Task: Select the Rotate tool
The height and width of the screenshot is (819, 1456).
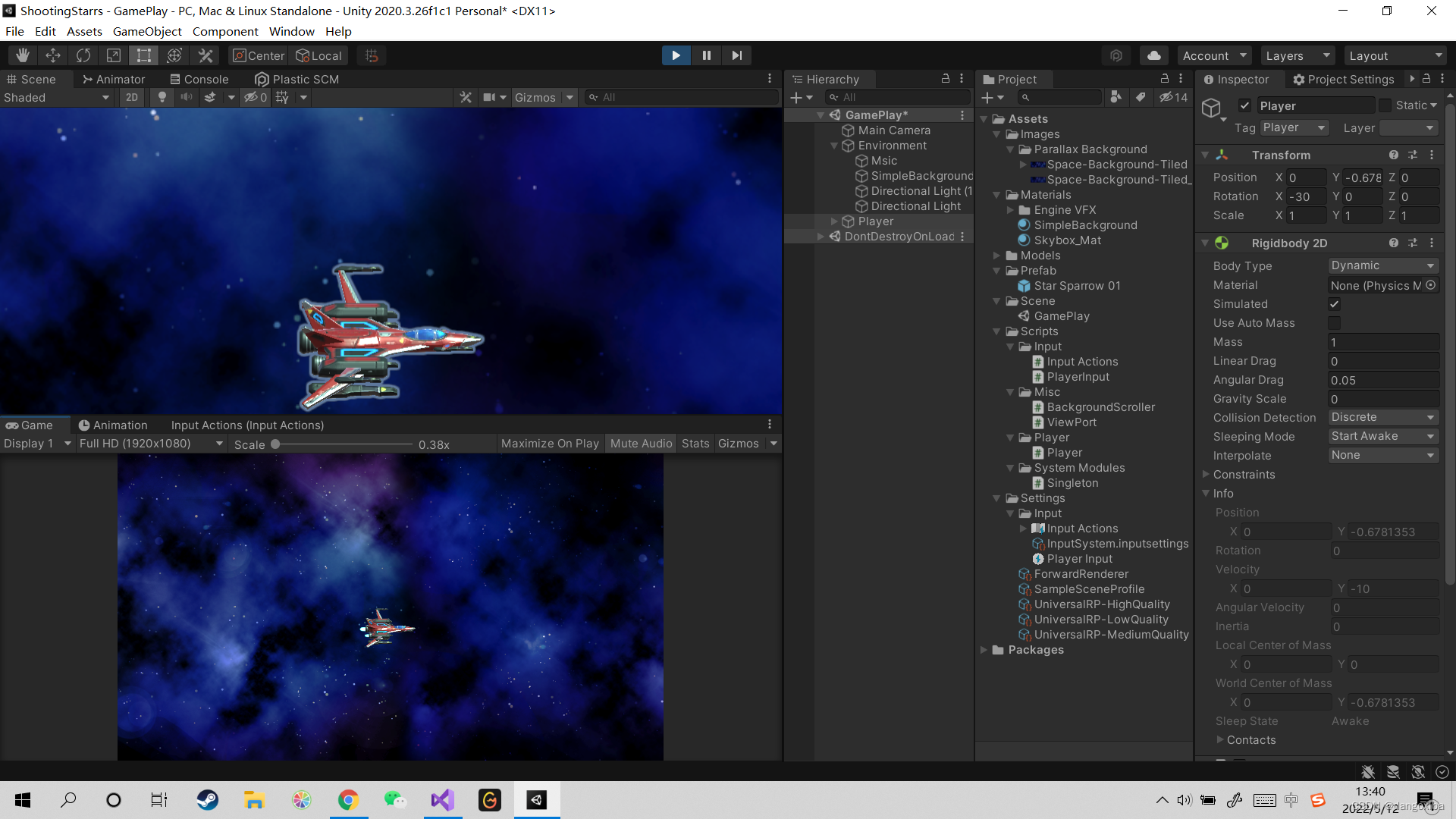Action: coord(83,55)
